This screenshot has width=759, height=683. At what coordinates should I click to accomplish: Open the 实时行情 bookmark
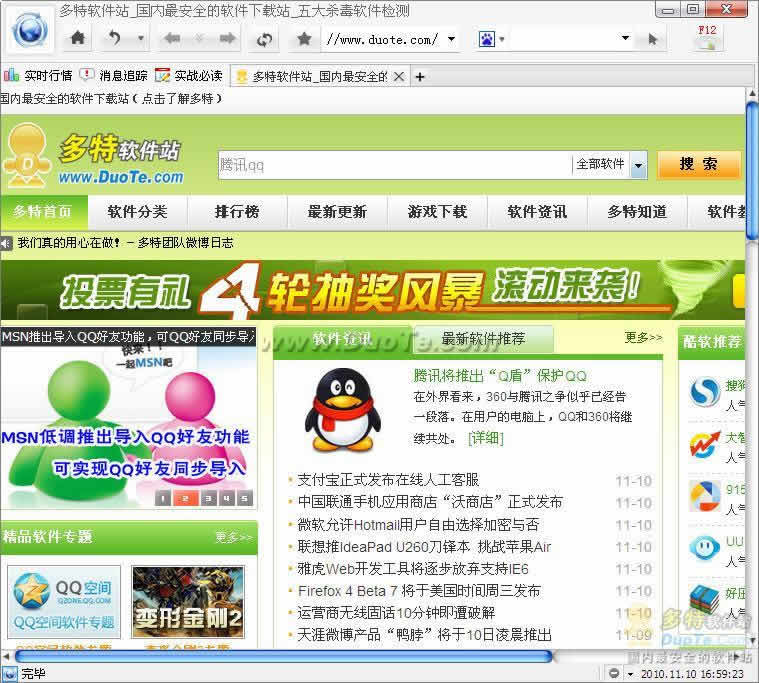(x=38, y=76)
